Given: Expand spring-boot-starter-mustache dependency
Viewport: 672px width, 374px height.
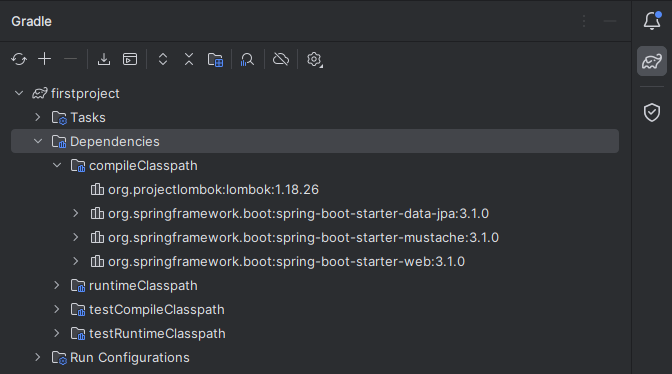Looking at the screenshot, I should [76, 237].
